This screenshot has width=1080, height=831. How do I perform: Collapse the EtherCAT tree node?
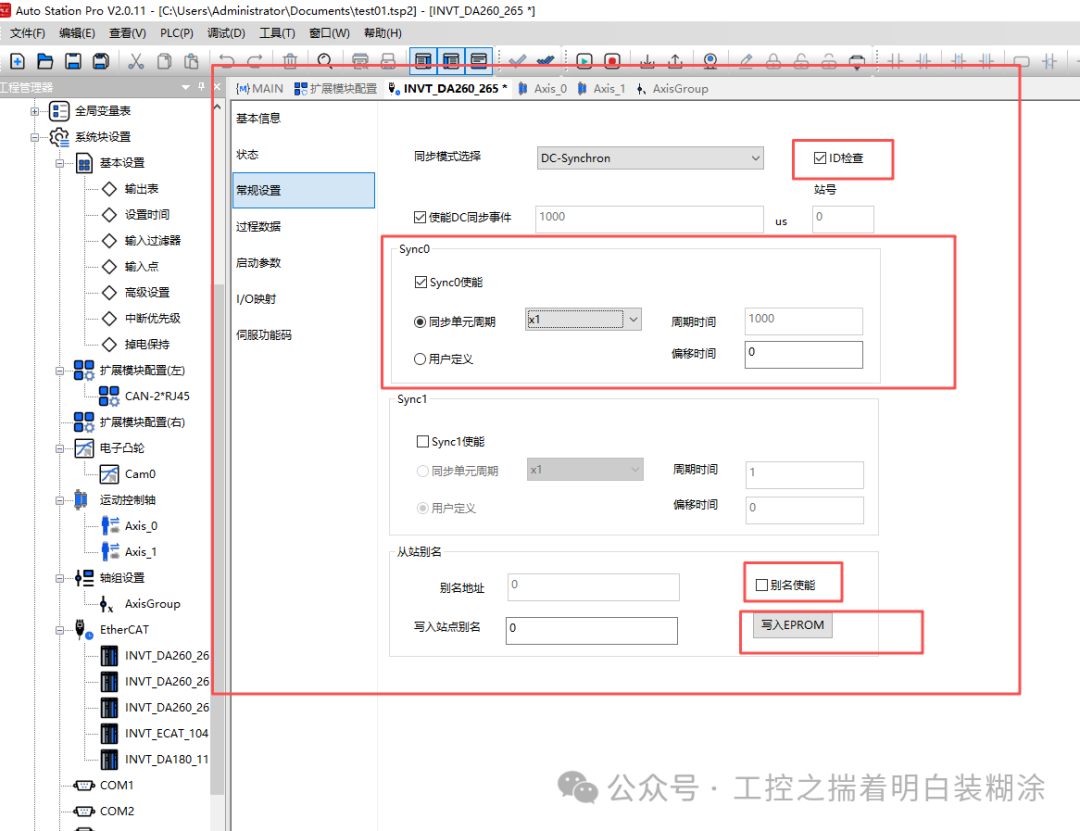click(x=60, y=630)
